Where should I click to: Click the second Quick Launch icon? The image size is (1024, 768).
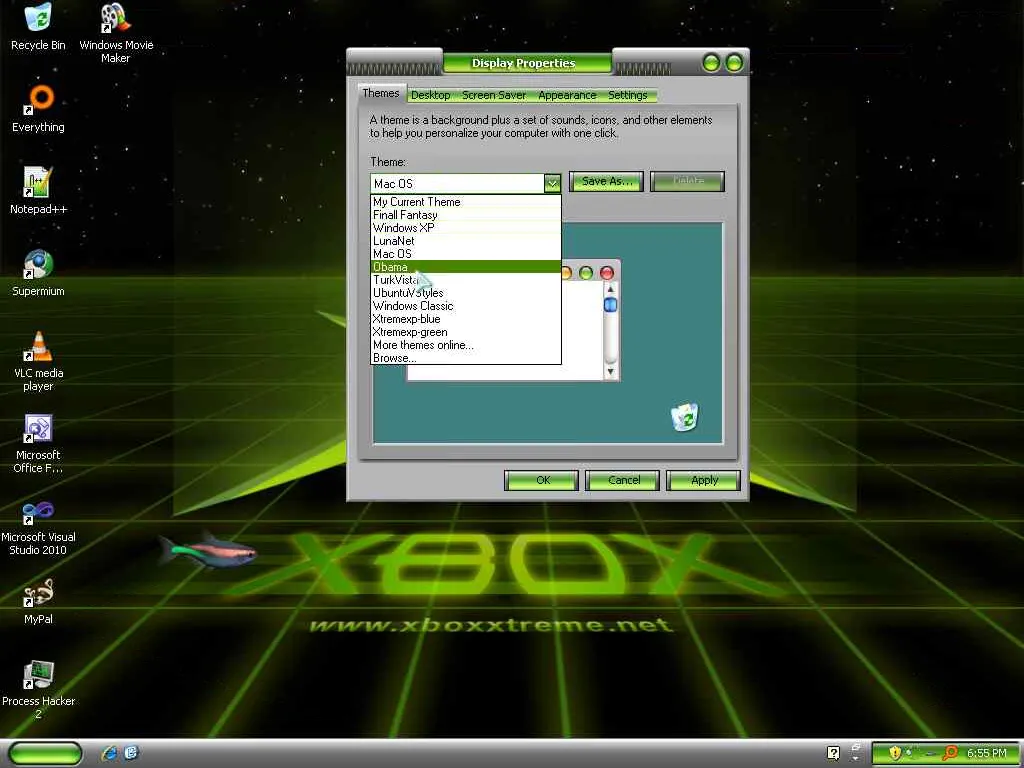click(131, 753)
